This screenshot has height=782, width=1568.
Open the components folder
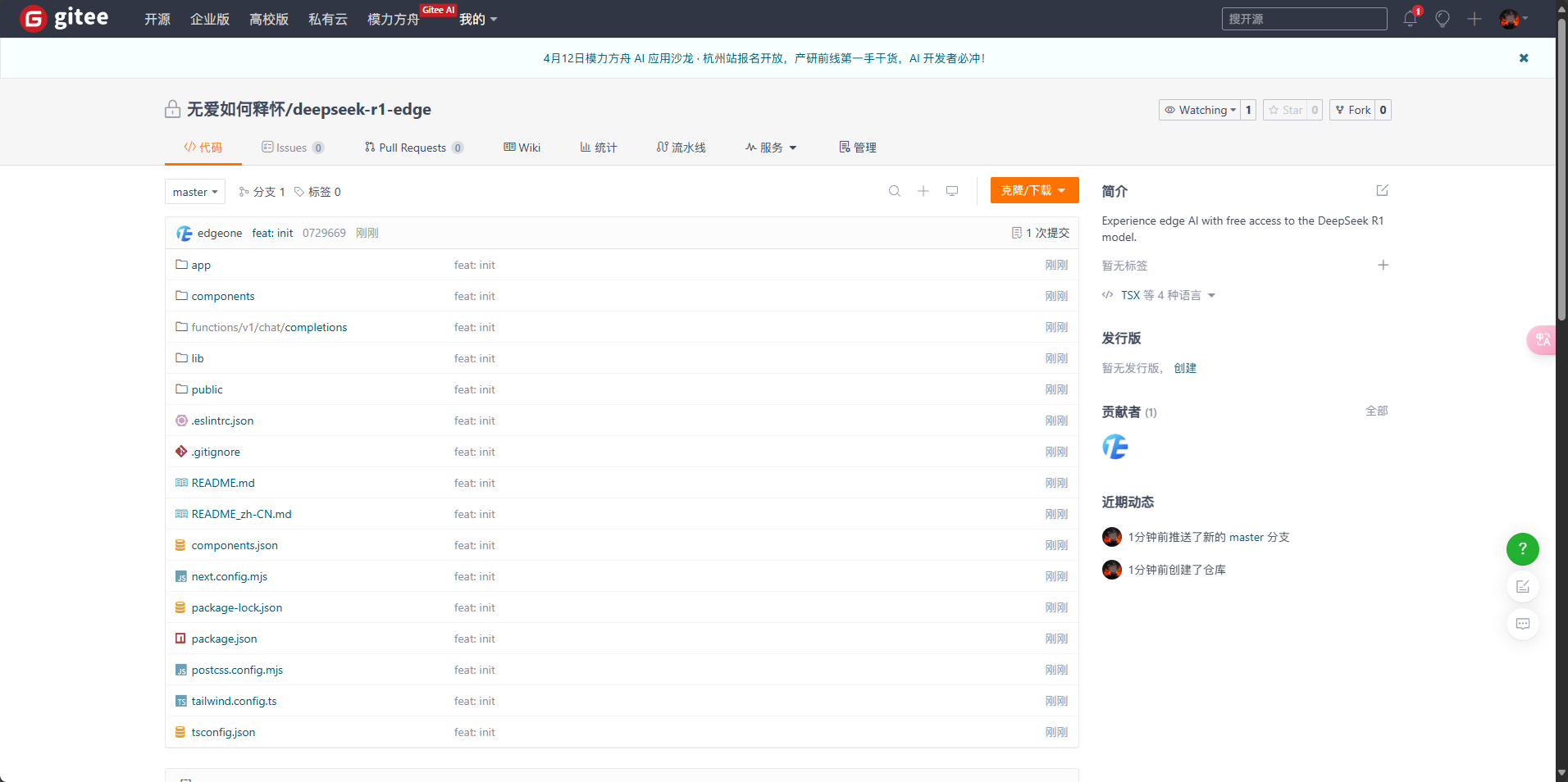pos(223,296)
